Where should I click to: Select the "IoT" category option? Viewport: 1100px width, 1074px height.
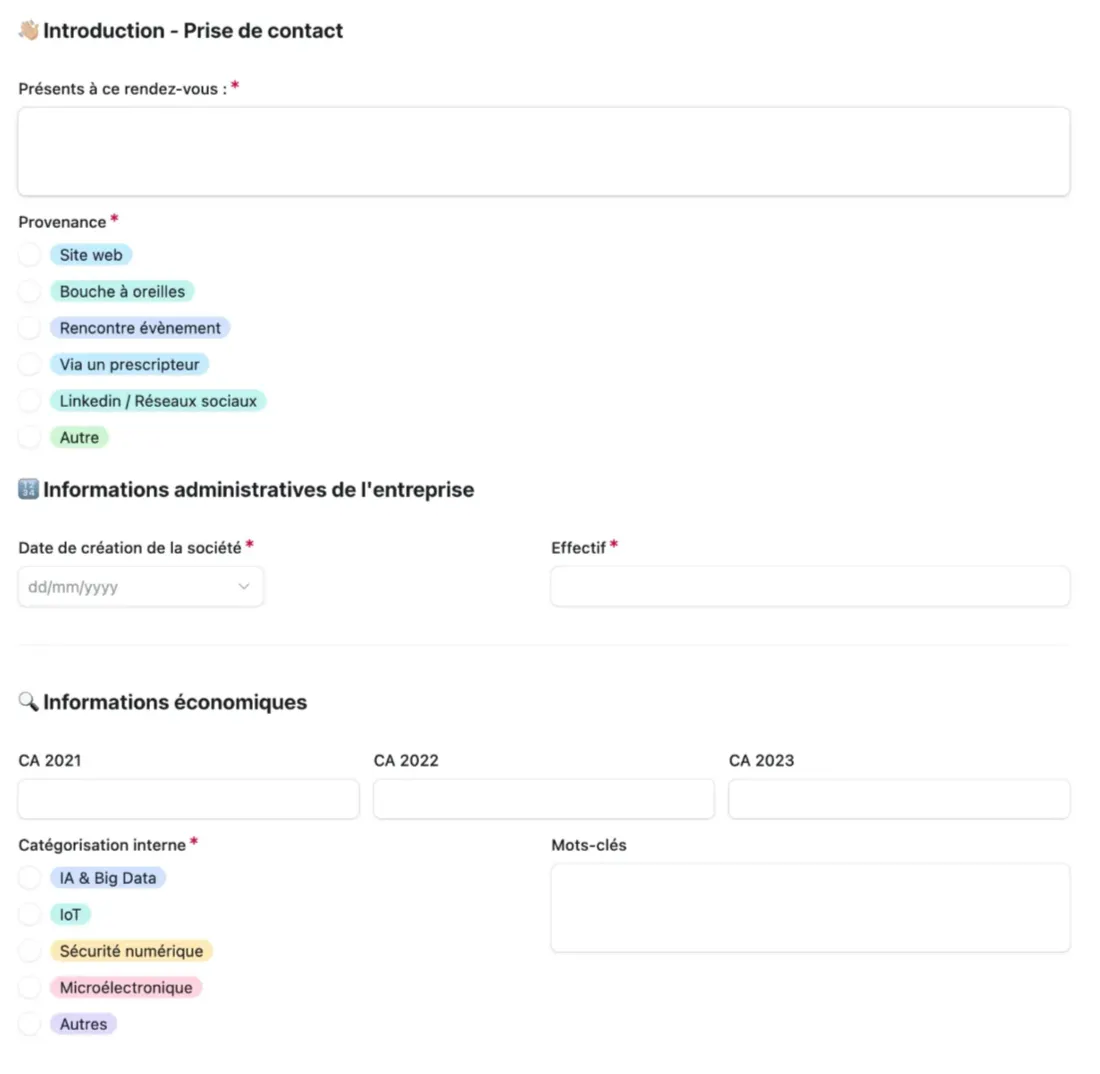[x=29, y=914]
